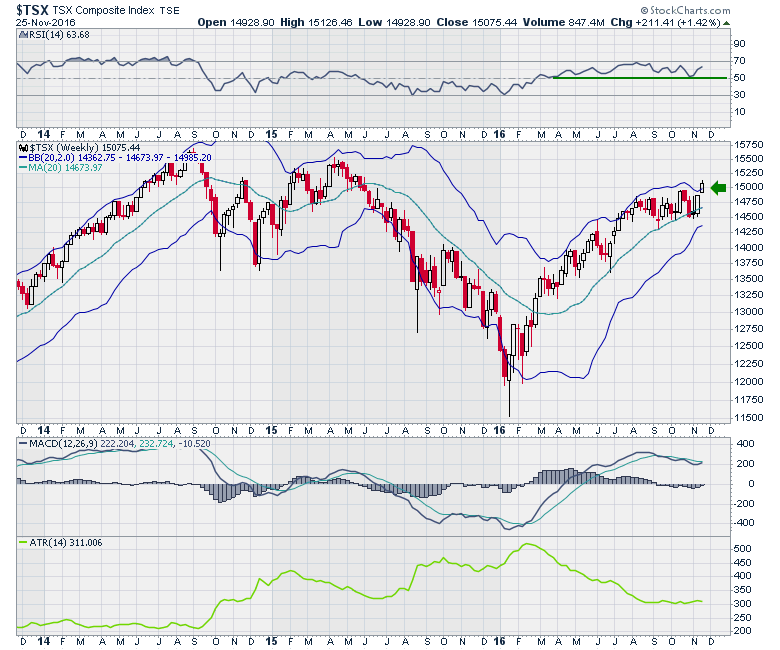The width and height of the screenshot is (780, 650).
Task: Click the Chg +211.41 (+1.42%) value
Action: (x=666, y=22)
